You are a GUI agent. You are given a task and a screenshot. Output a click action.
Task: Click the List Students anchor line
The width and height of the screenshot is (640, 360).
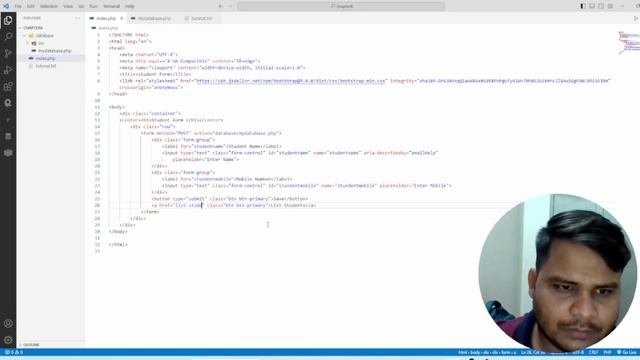click(x=233, y=205)
